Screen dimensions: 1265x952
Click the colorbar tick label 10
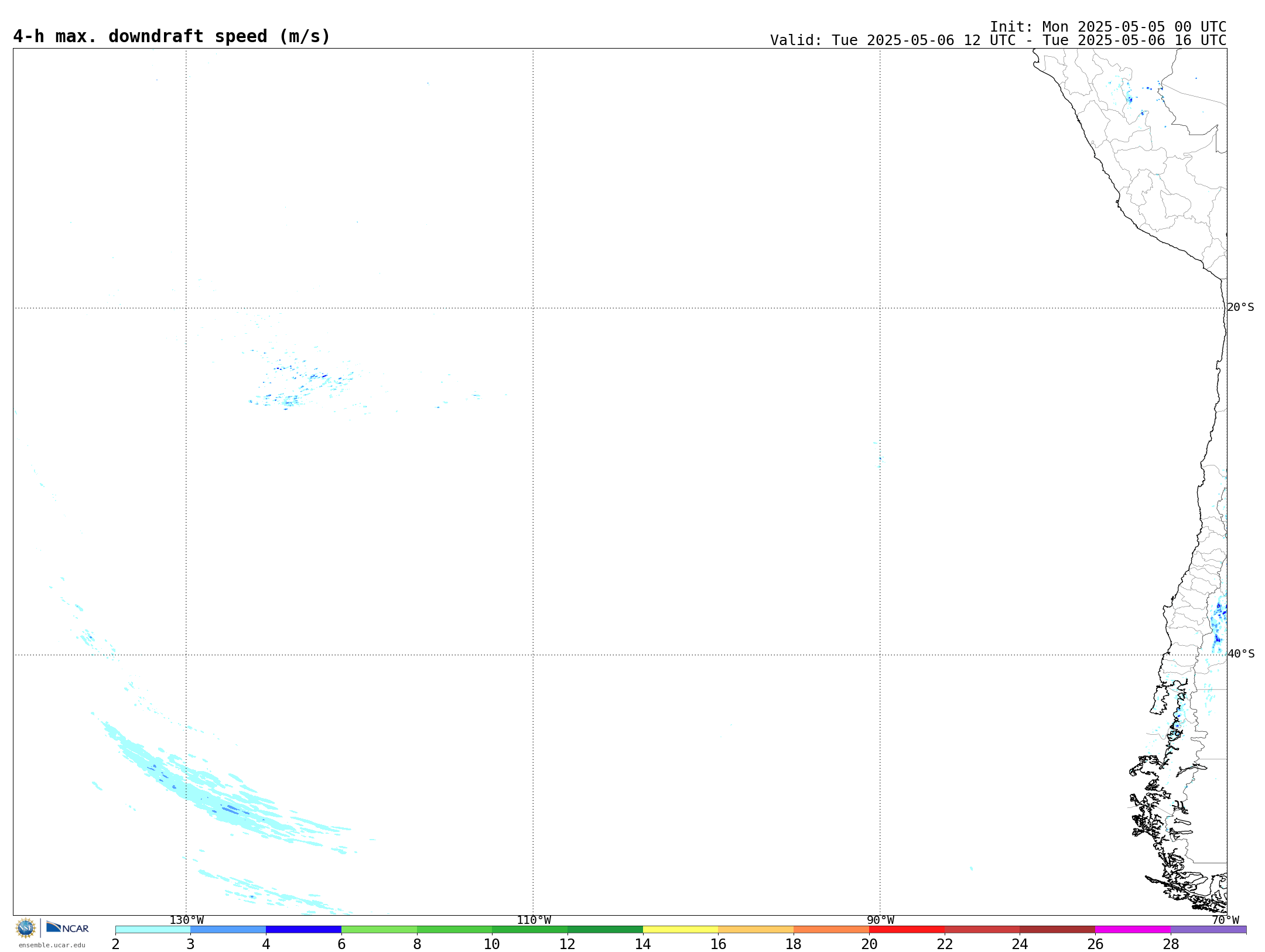492,944
